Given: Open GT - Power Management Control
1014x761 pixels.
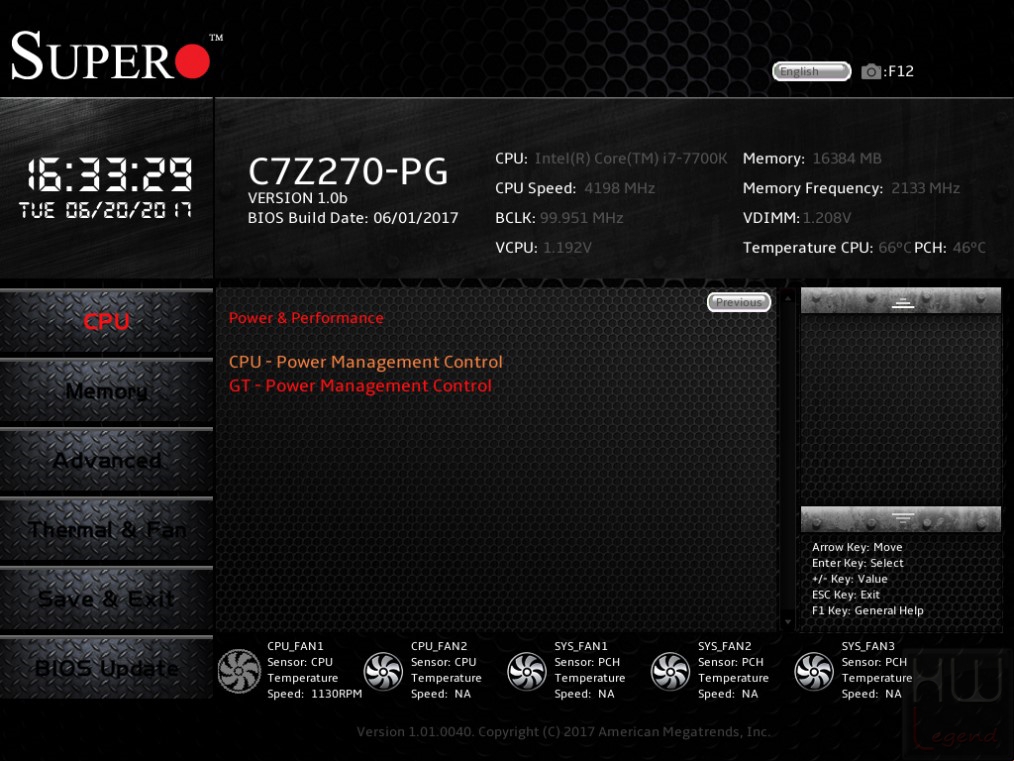Looking at the screenshot, I should (x=360, y=386).
